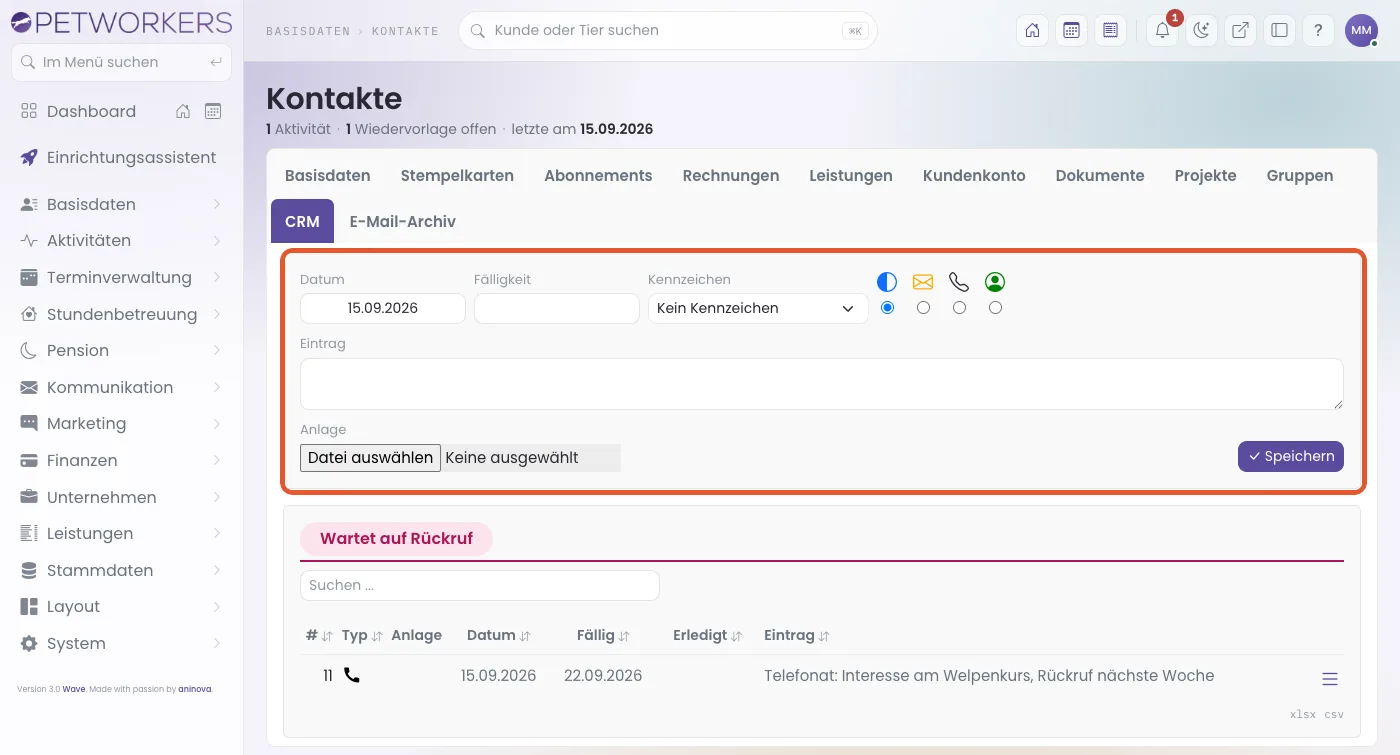Click the phone icon in row 11
The image size is (1400, 755).
click(351, 675)
